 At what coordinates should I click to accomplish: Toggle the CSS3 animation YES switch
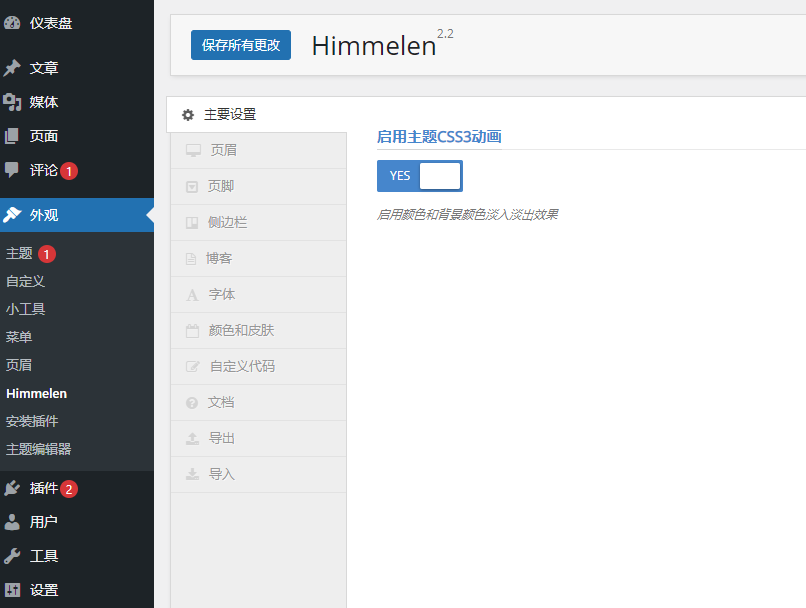tap(419, 176)
